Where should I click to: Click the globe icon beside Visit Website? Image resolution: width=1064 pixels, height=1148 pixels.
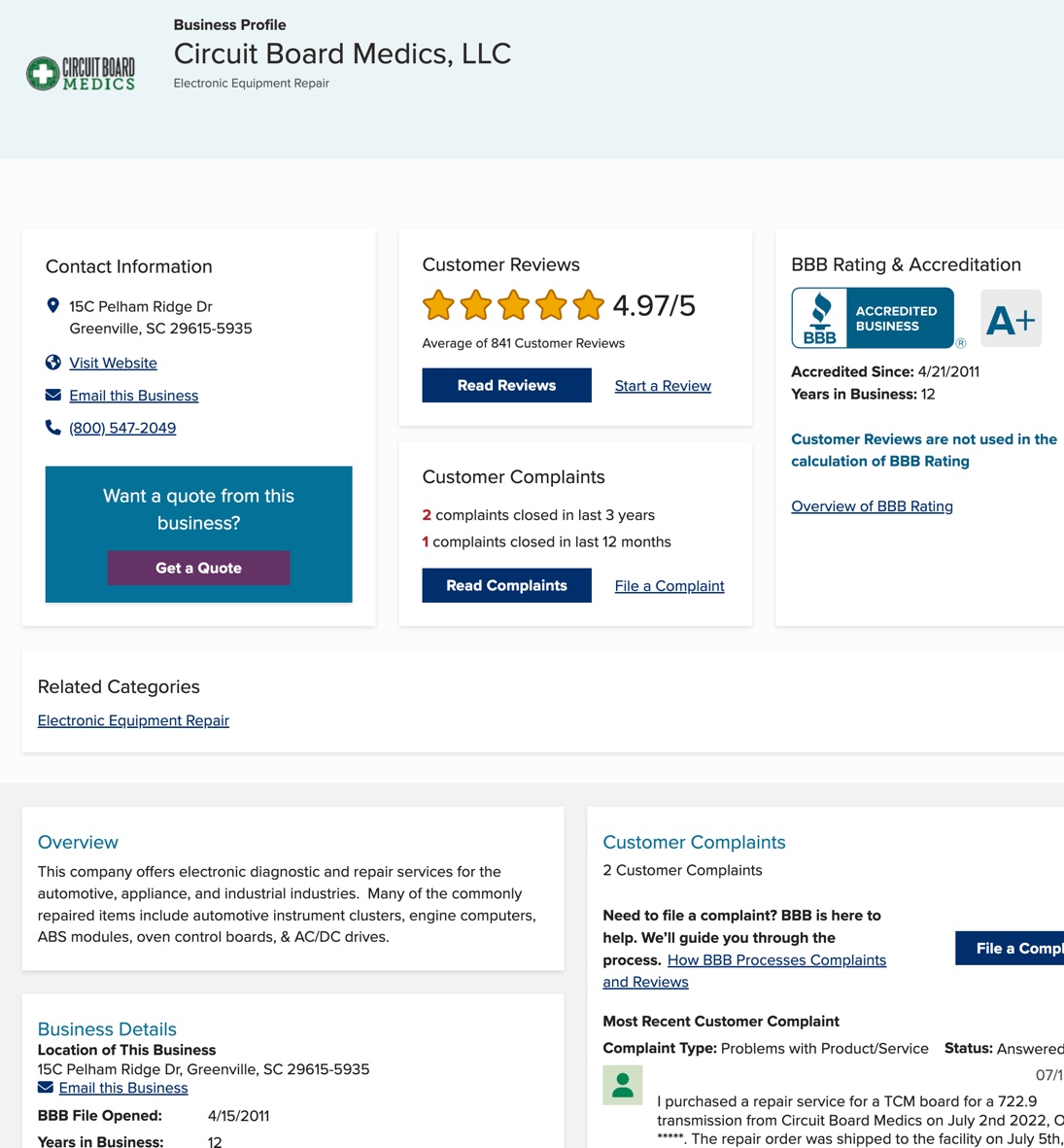(53, 363)
